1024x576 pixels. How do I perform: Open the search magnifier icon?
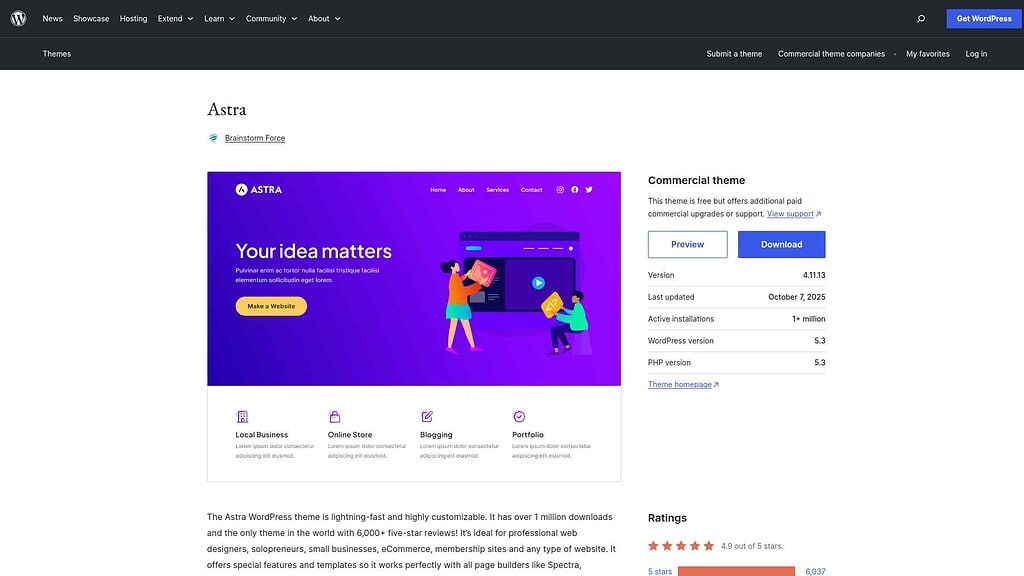click(921, 18)
